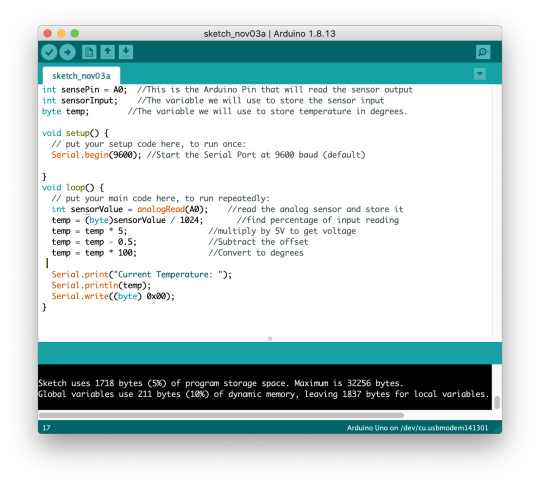Click 'Global variables use 211 bytes' console line
Screen dimensions: 540x484
(264, 394)
